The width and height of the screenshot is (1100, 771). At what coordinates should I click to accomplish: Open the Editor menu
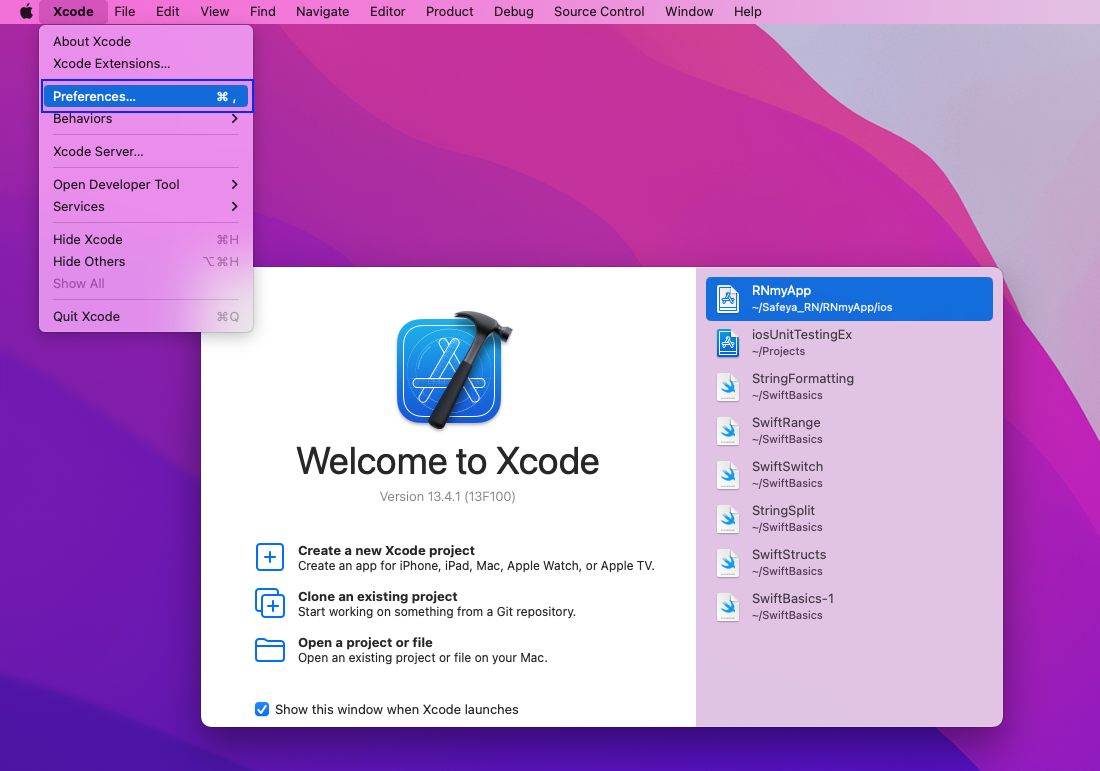[387, 11]
